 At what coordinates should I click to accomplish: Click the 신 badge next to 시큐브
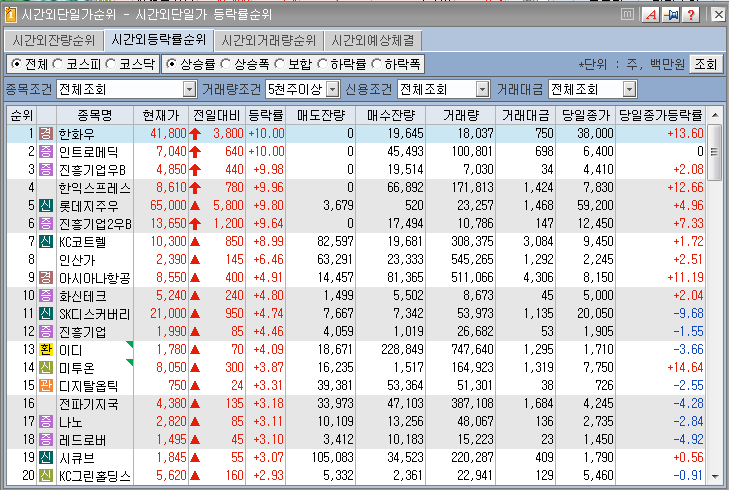pyautogui.click(x=46, y=457)
